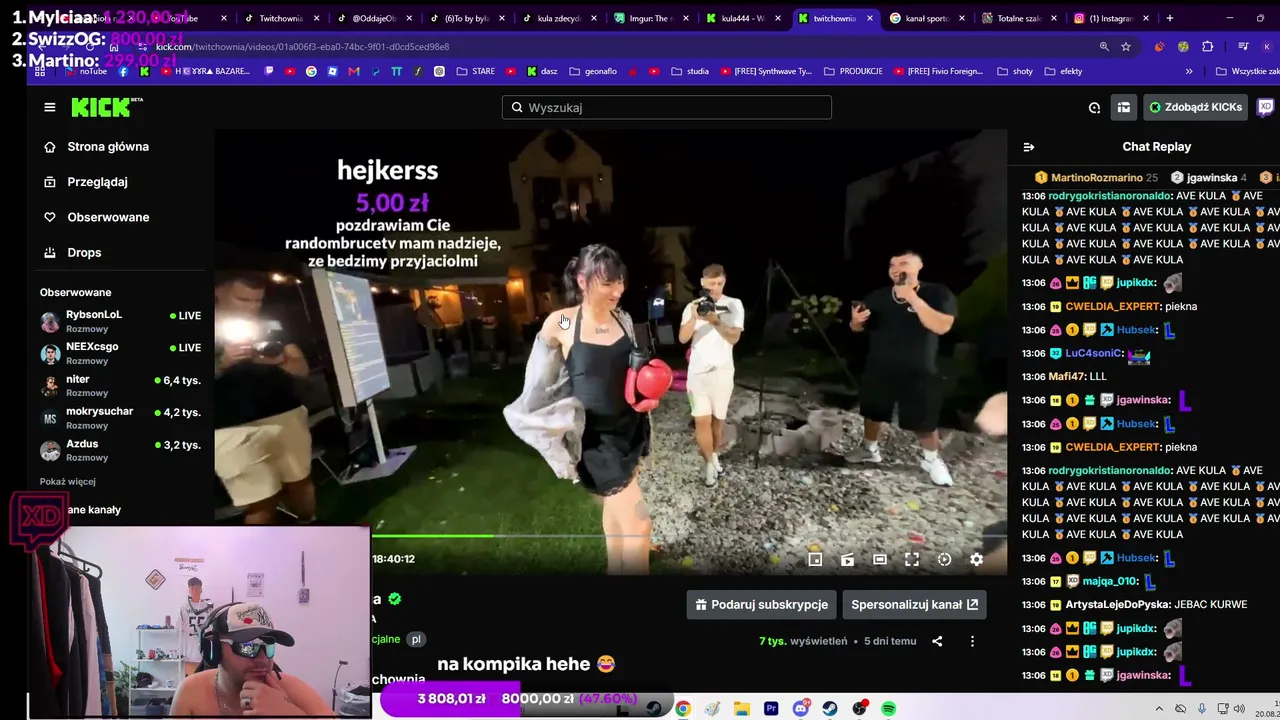Open the efekty bookmarks folder
The height and width of the screenshot is (720, 1280).
coord(1063,72)
